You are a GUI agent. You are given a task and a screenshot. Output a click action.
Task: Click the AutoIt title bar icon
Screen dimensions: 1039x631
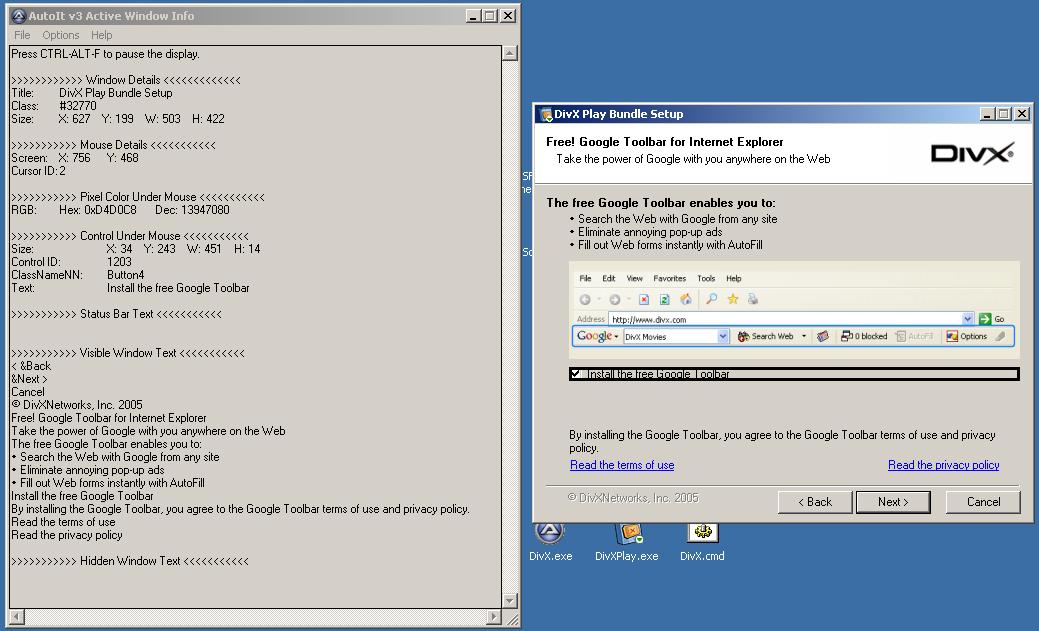(x=19, y=16)
